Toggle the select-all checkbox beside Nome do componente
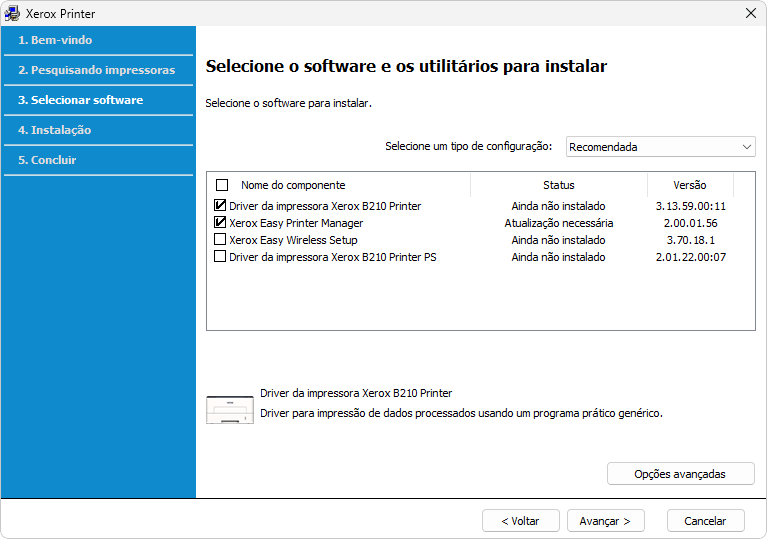Screen dimensions: 767x539 pyautogui.click(x=222, y=185)
